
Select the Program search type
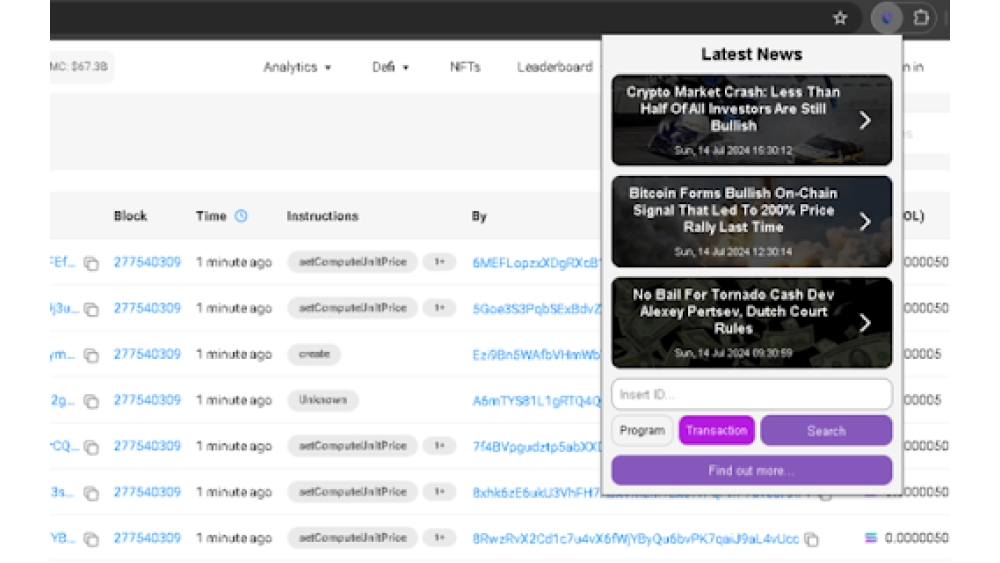coord(642,430)
